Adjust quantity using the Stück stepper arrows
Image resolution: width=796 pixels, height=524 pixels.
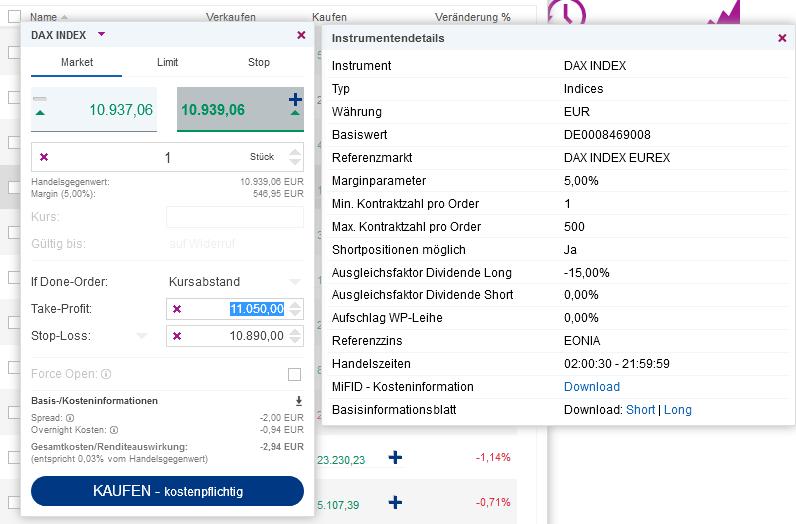click(295, 157)
